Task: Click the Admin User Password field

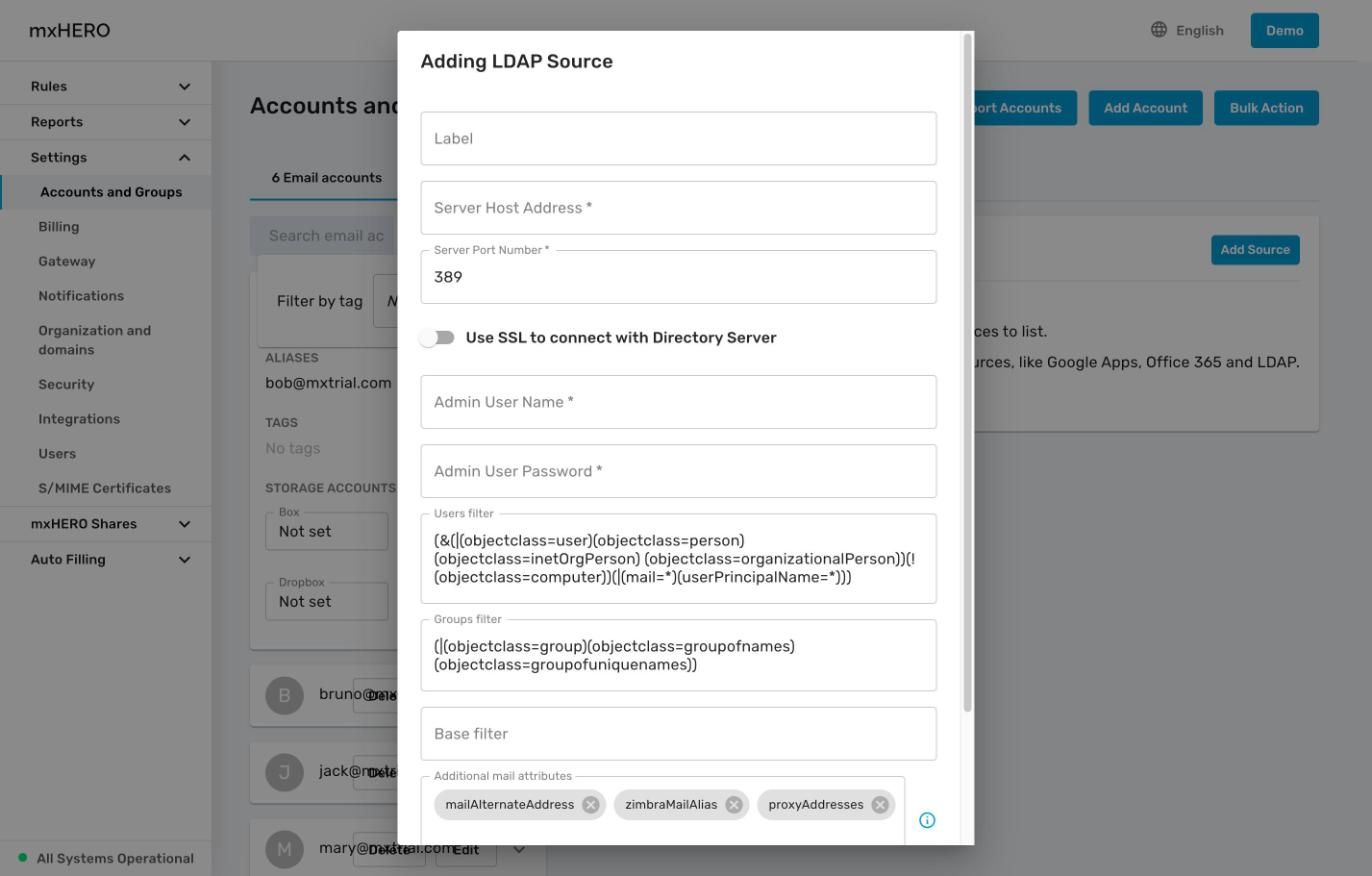Action: [678, 471]
